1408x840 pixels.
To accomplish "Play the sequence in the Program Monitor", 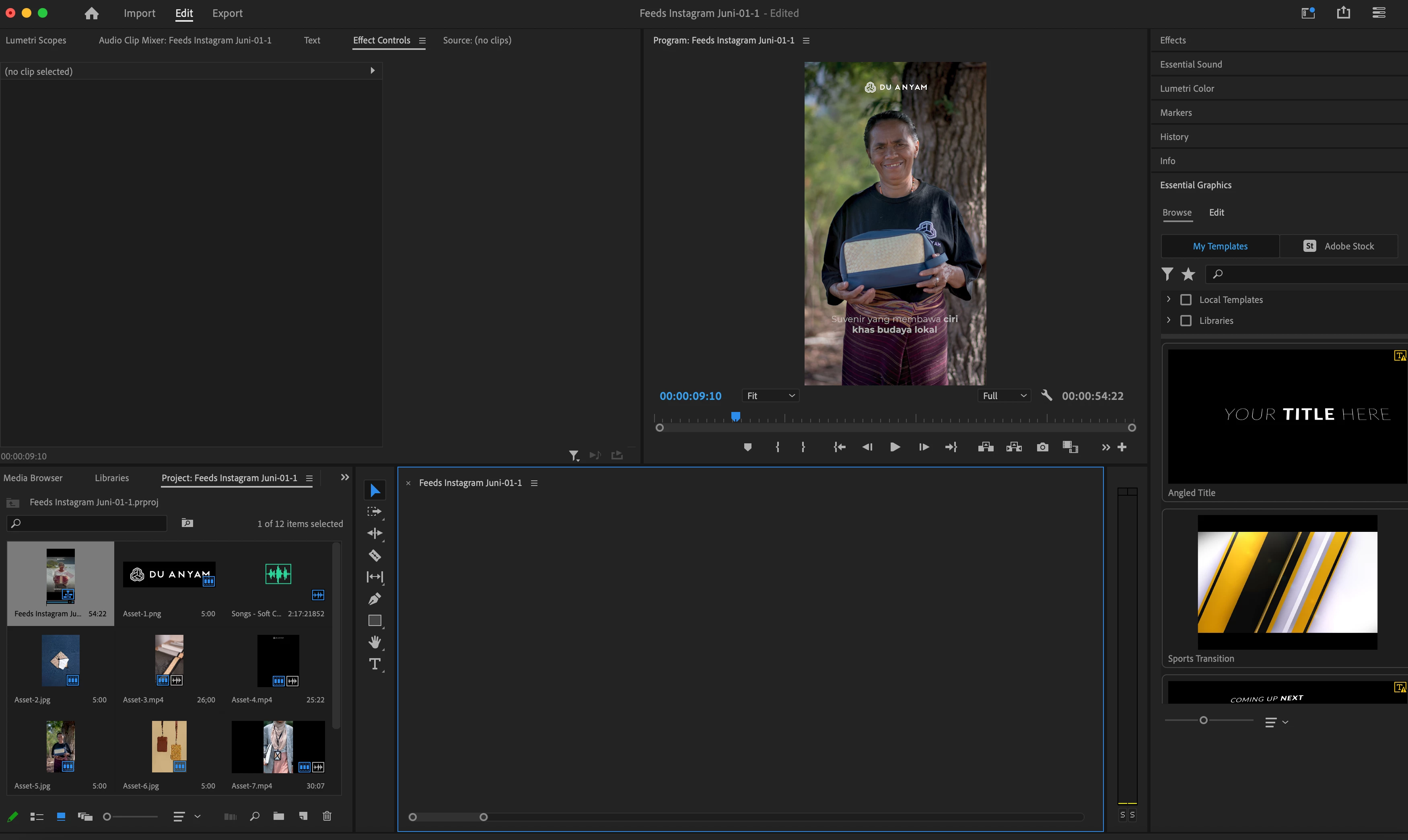I will click(x=895, y=447).
